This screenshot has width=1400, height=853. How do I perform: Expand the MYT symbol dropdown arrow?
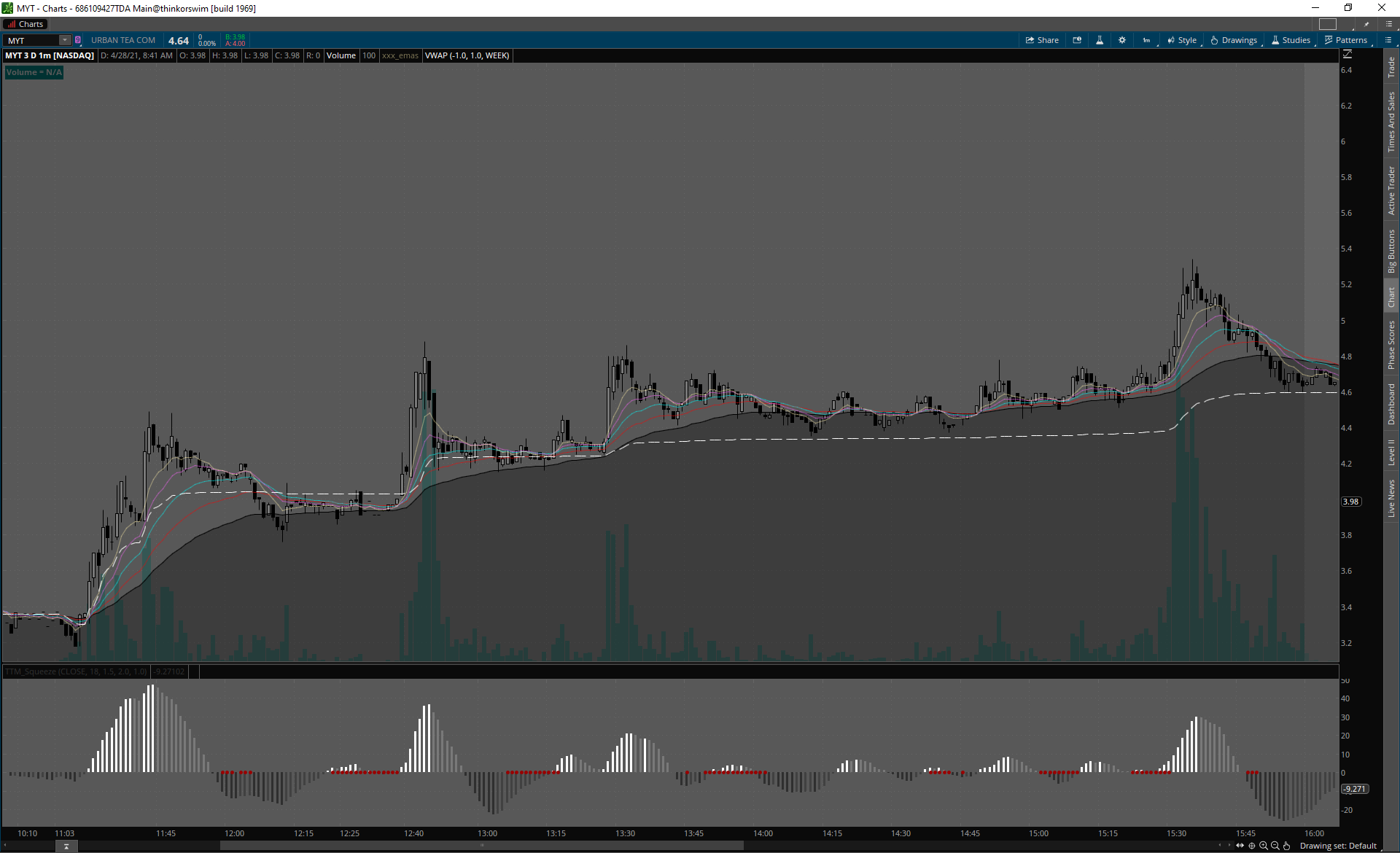tap(65, 40)
